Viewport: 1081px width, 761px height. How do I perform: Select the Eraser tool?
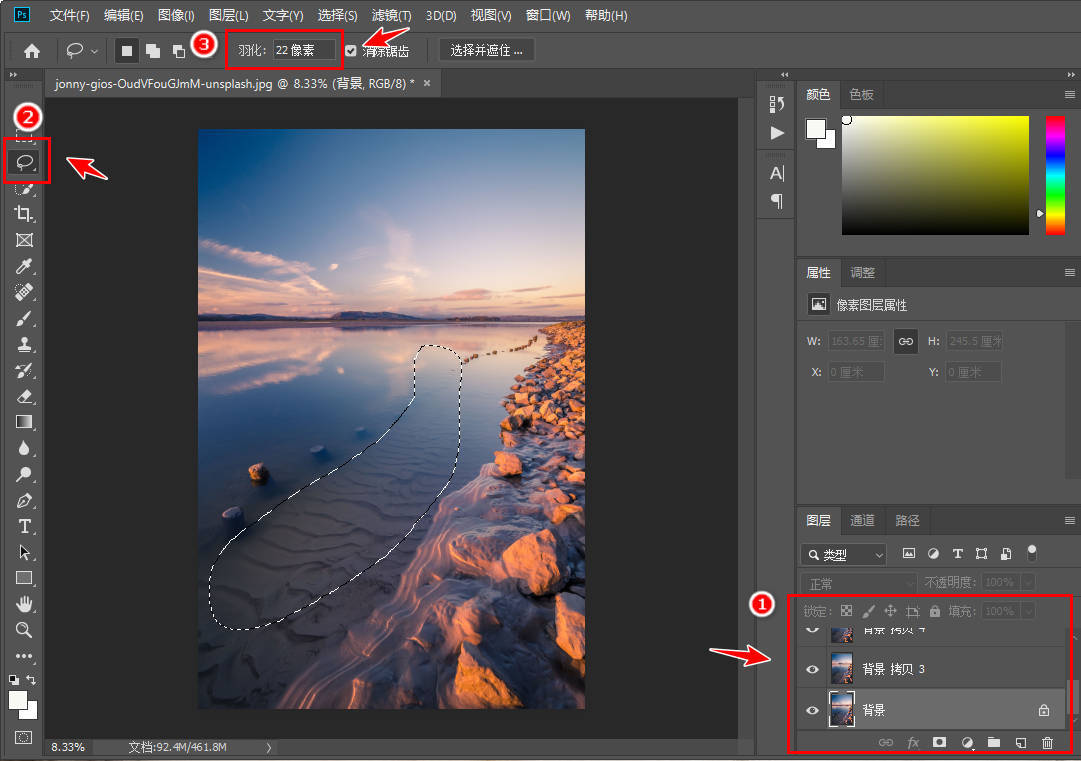(x=24, y=396)
